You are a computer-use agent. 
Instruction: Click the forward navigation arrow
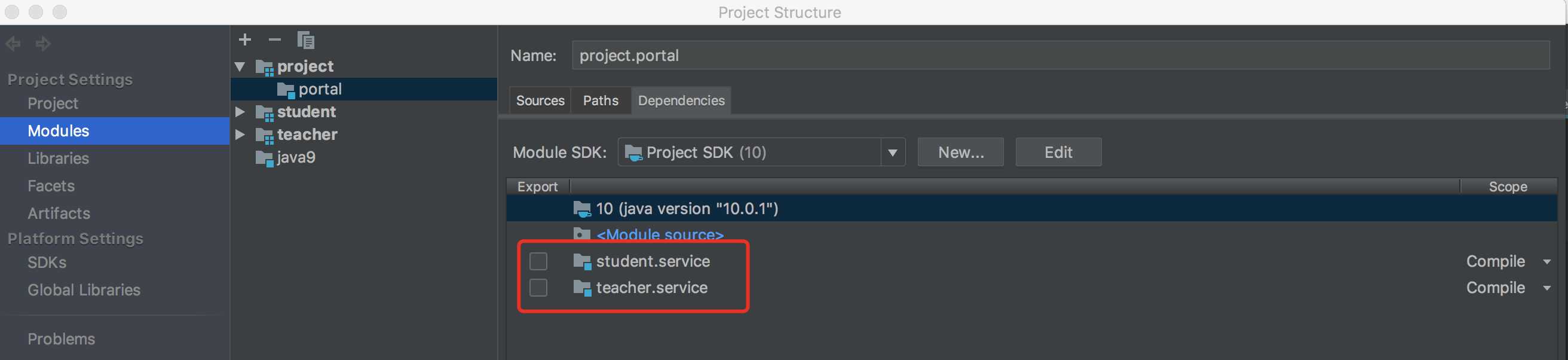[42, 43]
